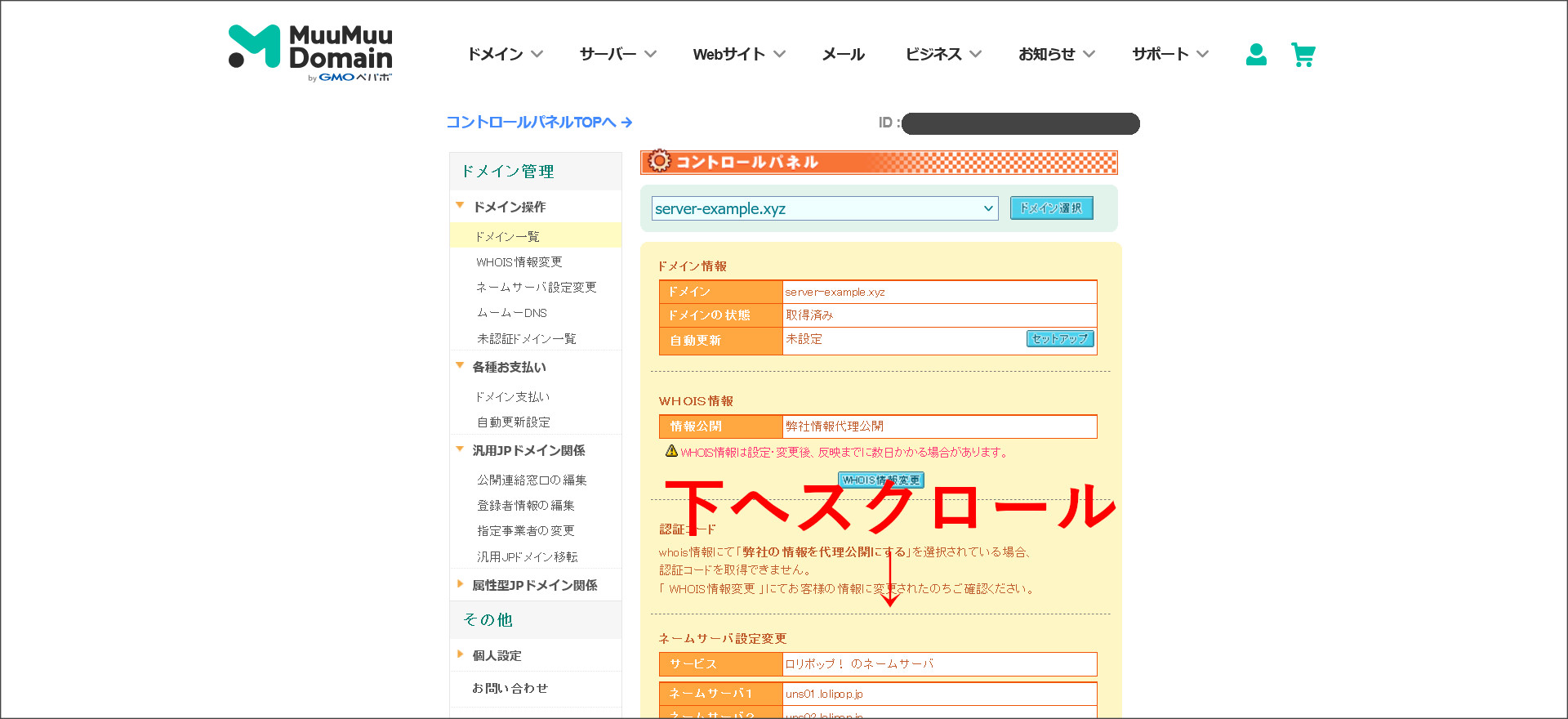The image size is (1568, 719).
Task: Click the 未設定 auto renewal value
Action: click(x=804, y=339)
